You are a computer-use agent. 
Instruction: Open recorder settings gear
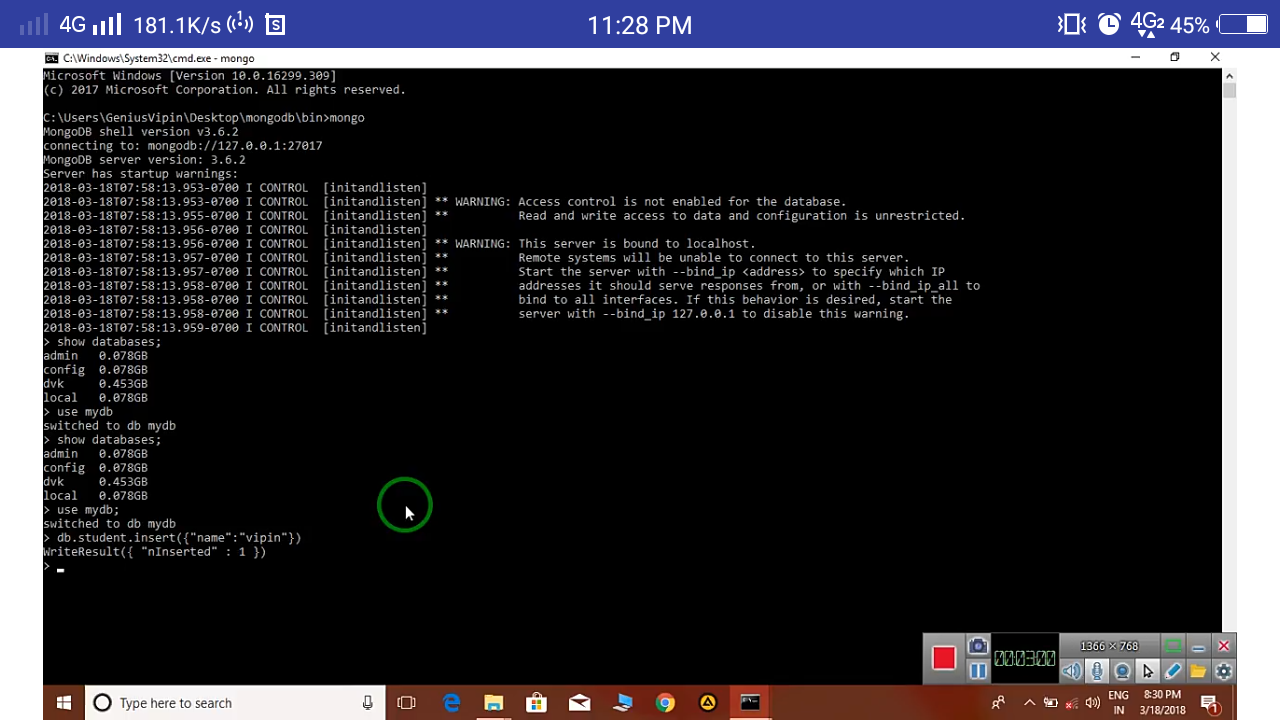(x=1223, y=671)
